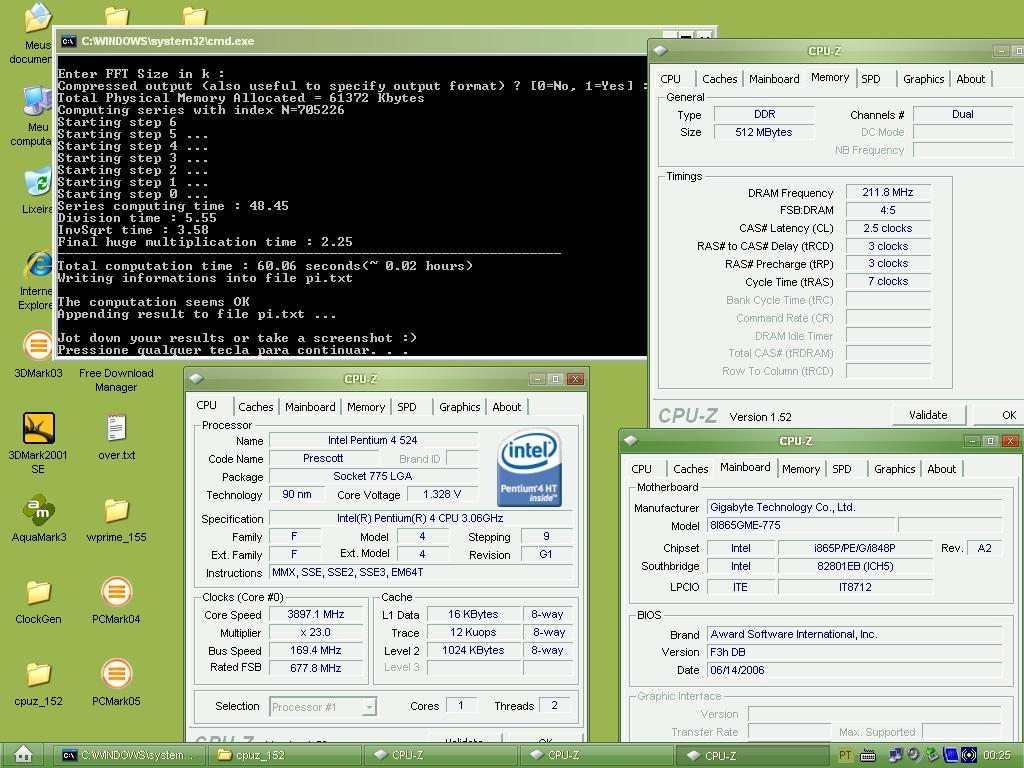The image size is (1024, 768).
Task: Open About tab in CPU window
Action: point(506,407)
